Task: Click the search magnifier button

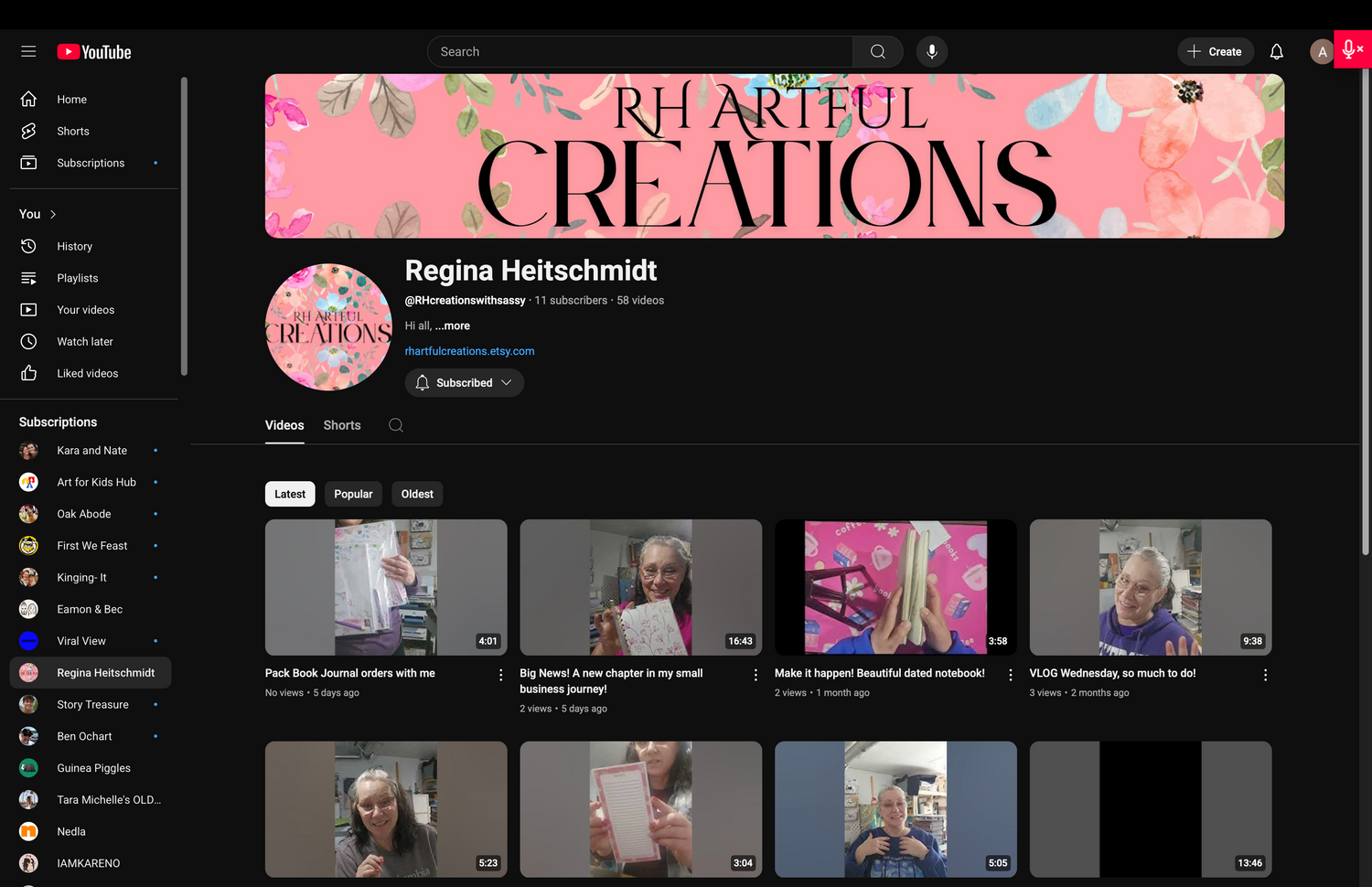Action: point(877,52)
